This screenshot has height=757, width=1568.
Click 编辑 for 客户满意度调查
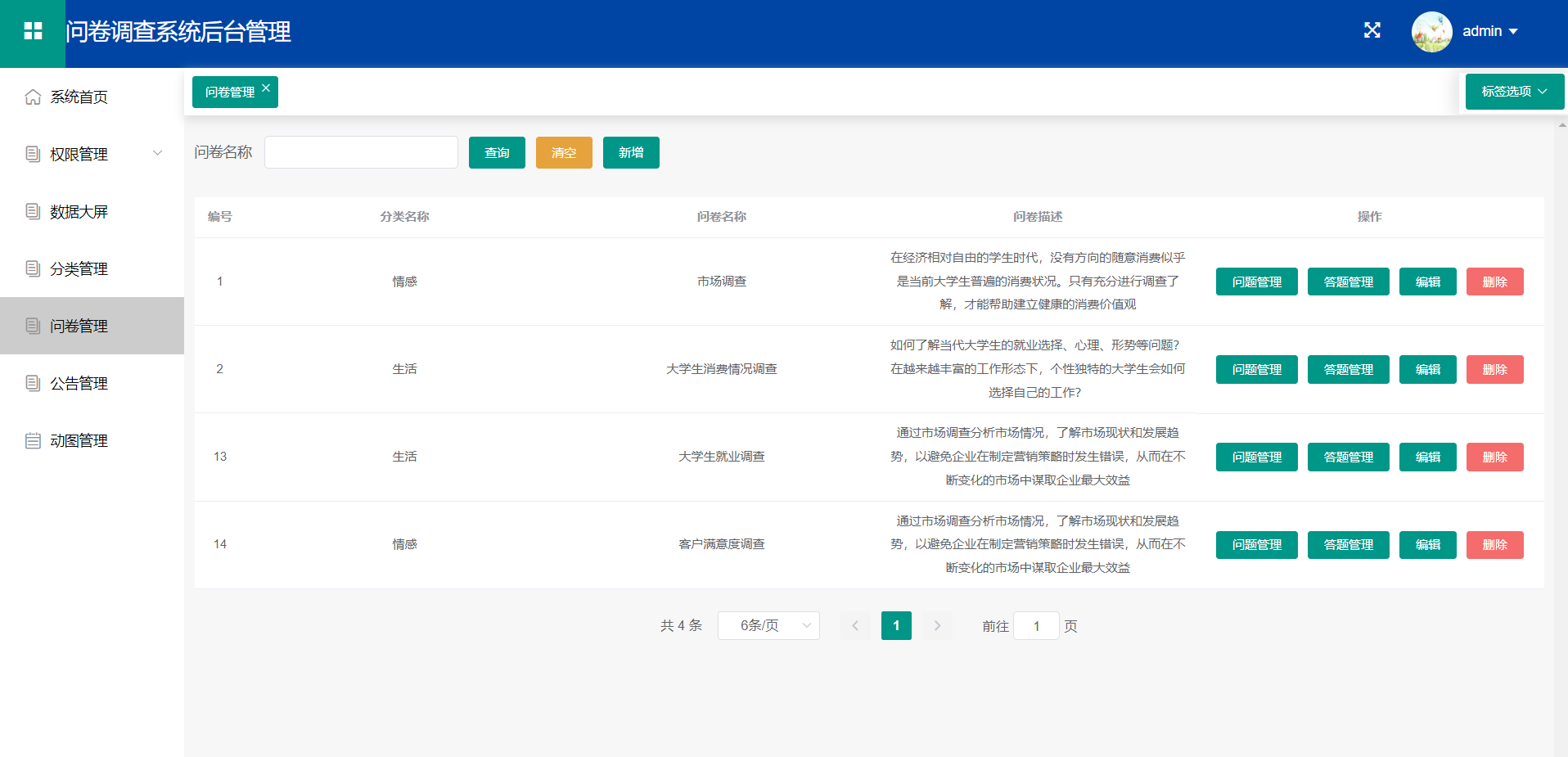1428,544
